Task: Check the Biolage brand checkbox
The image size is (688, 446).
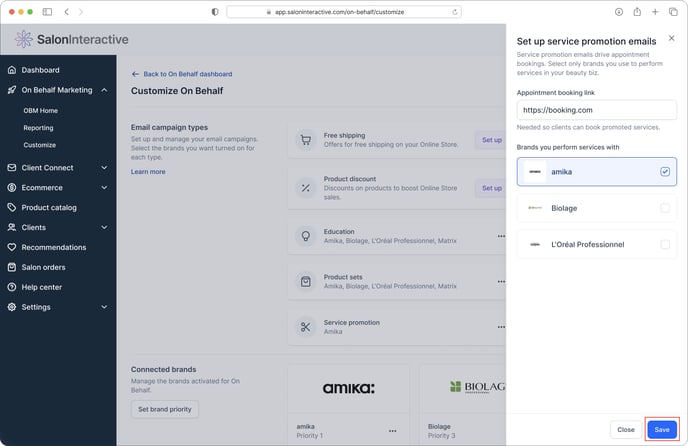Action: click(665, 208)
